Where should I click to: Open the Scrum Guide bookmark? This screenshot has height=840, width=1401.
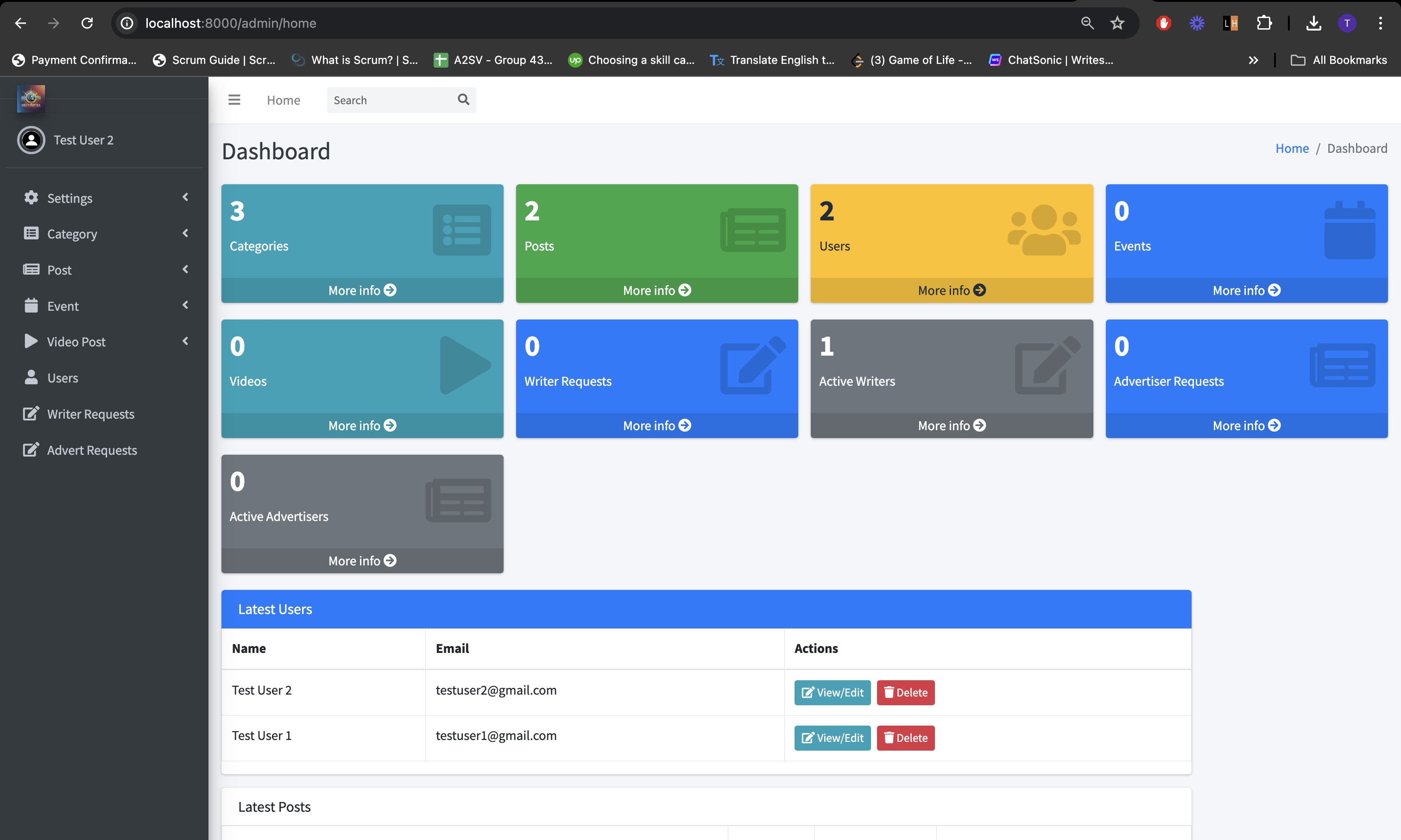[214, 60]
